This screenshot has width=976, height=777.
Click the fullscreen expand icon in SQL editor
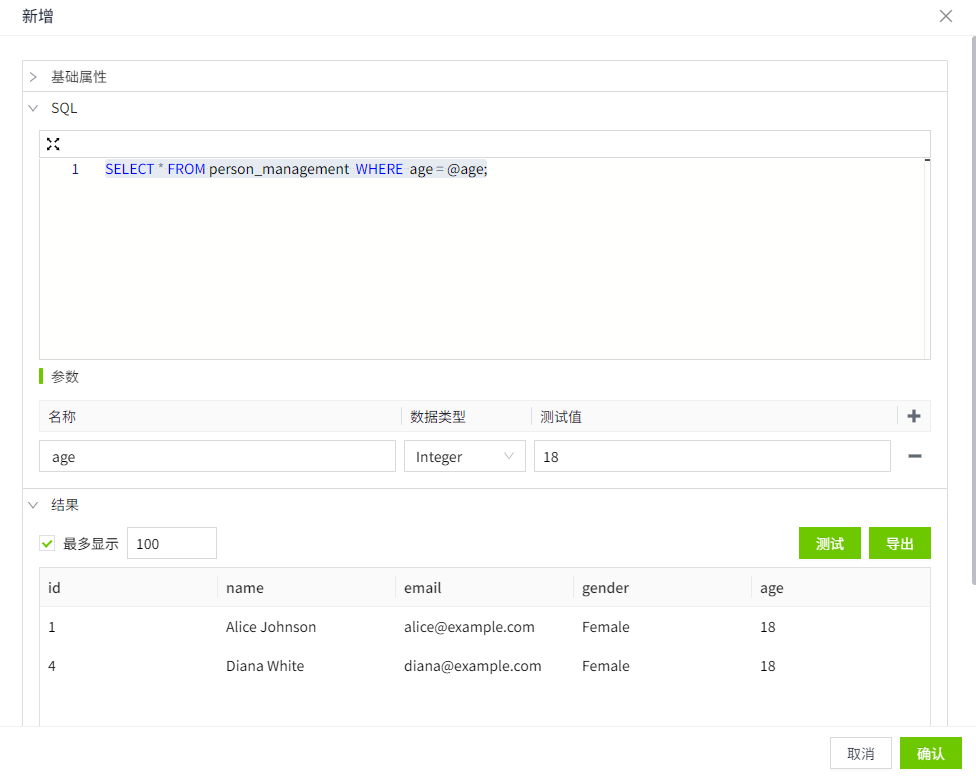tap(53, 144)
